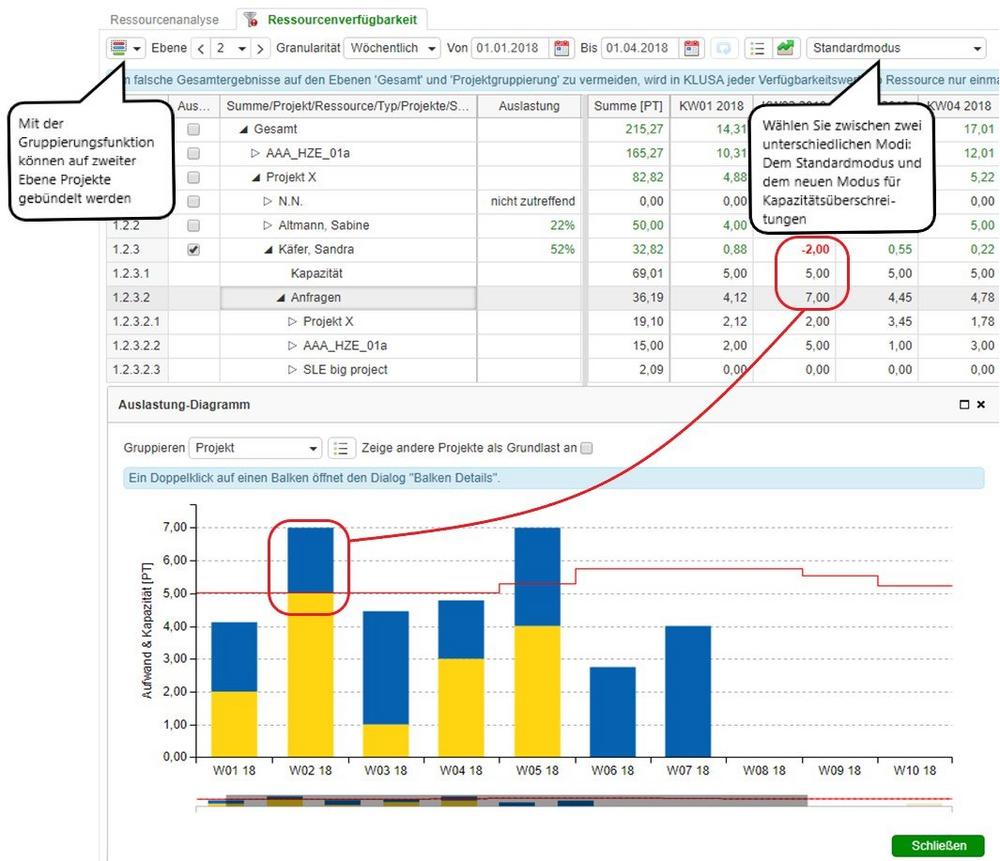This screenshot has height=861, width=1000.
Task: Close the Auslastung-Diagramm panel with X
Action: click(981, 405)
